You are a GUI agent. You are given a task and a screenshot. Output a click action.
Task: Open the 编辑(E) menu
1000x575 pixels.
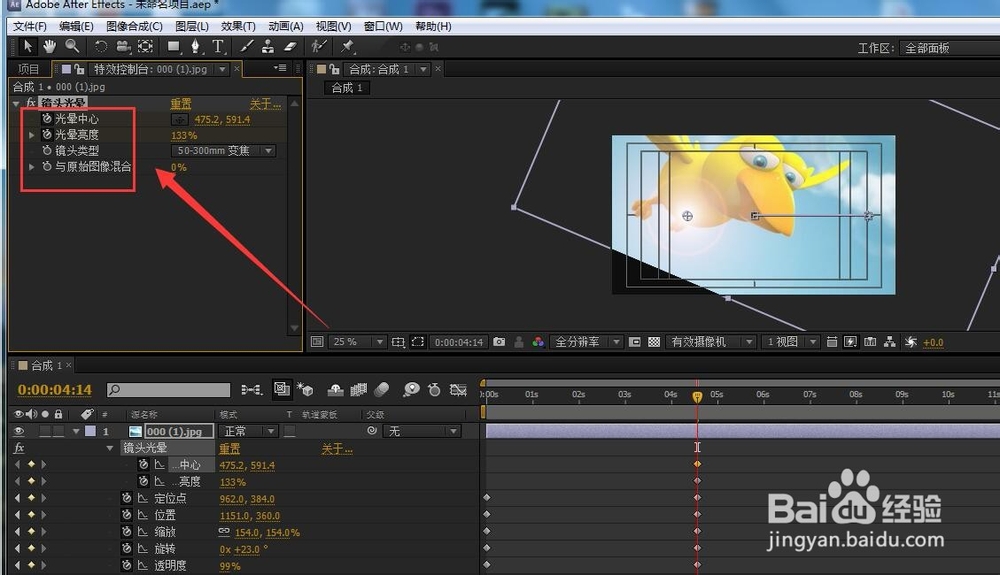tap(76, 26)
